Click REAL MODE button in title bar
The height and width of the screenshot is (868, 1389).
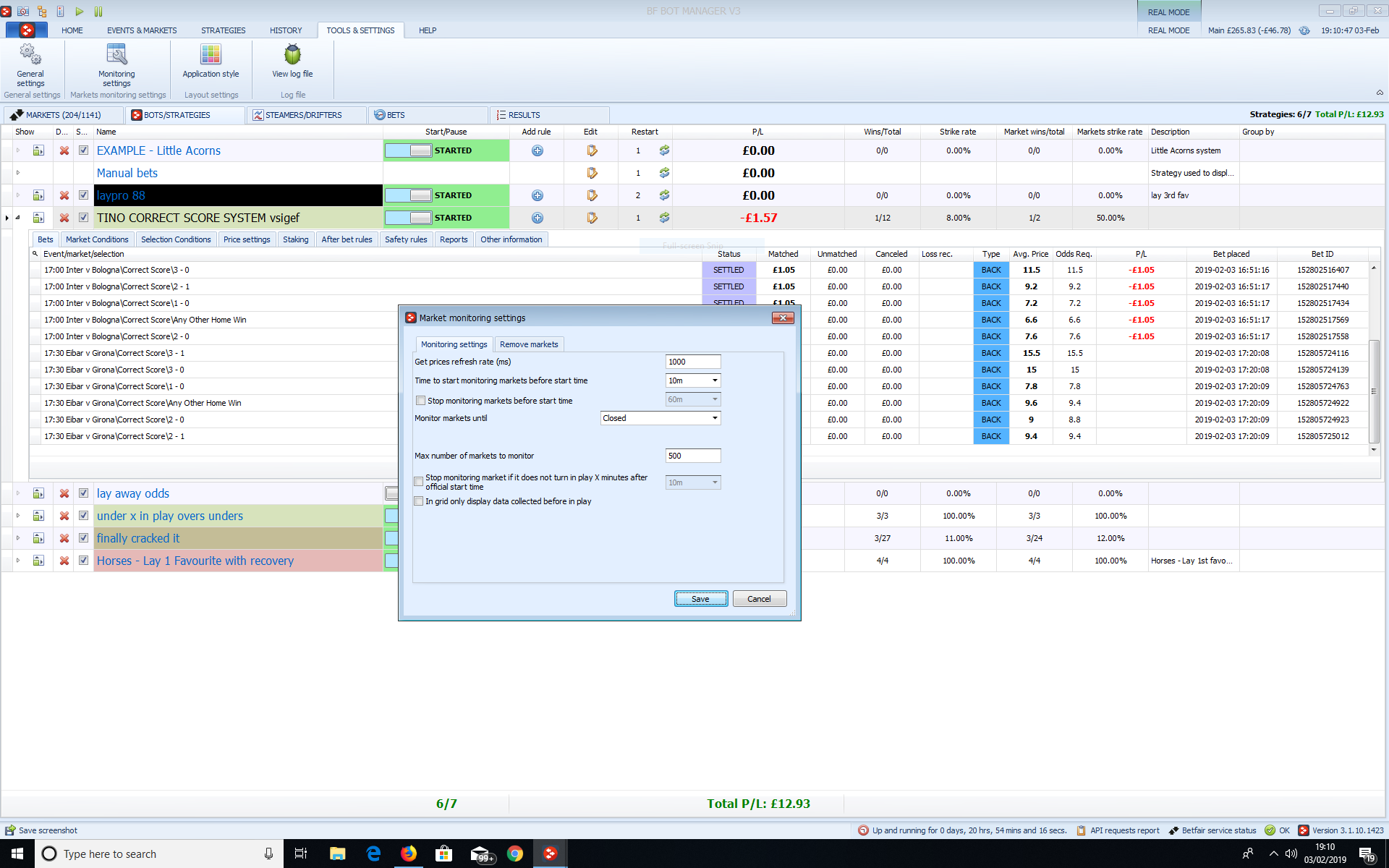click(1168, 12)
